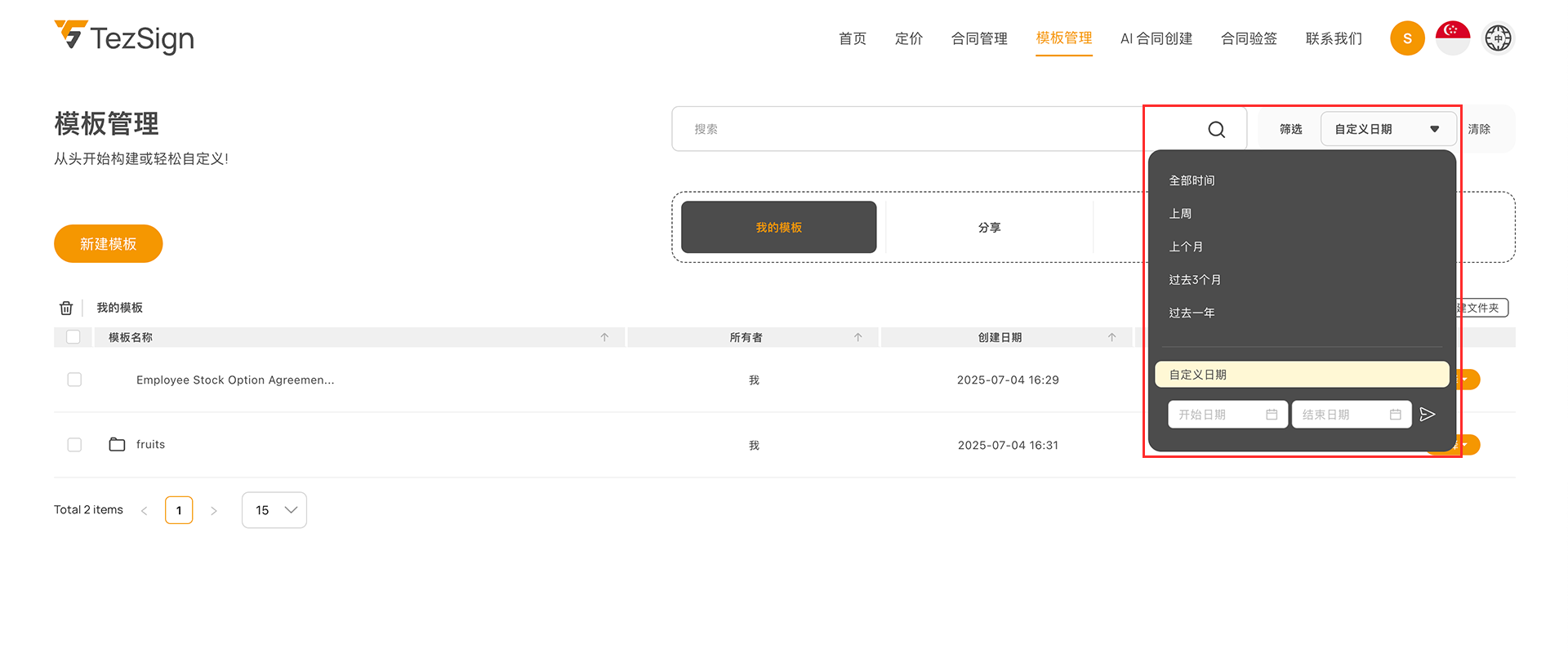Screen dimensions: 1568x653
Task: Switch to the 分享 tab
Action: pyautogui.click(x=989, y=228)
